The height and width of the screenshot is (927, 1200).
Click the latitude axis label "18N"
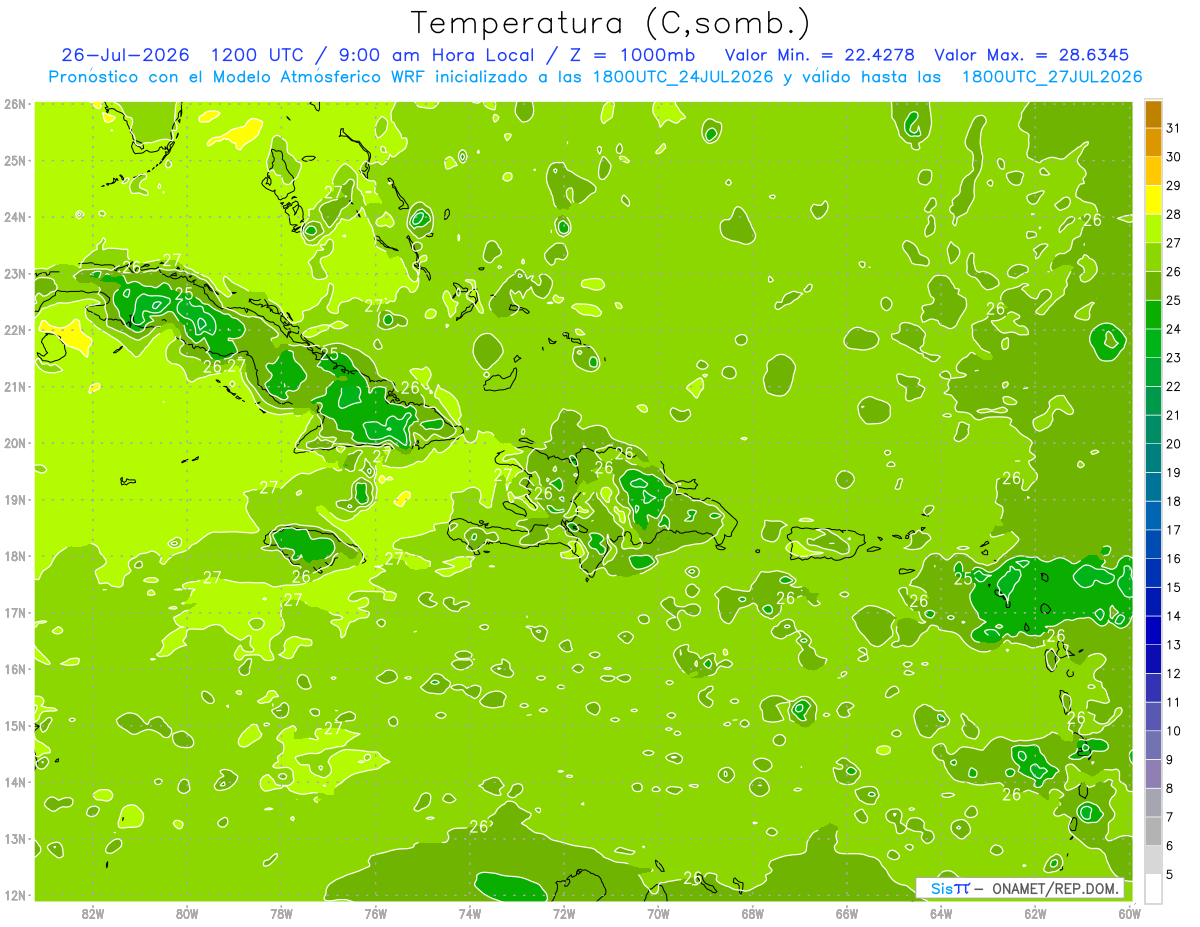15,556
